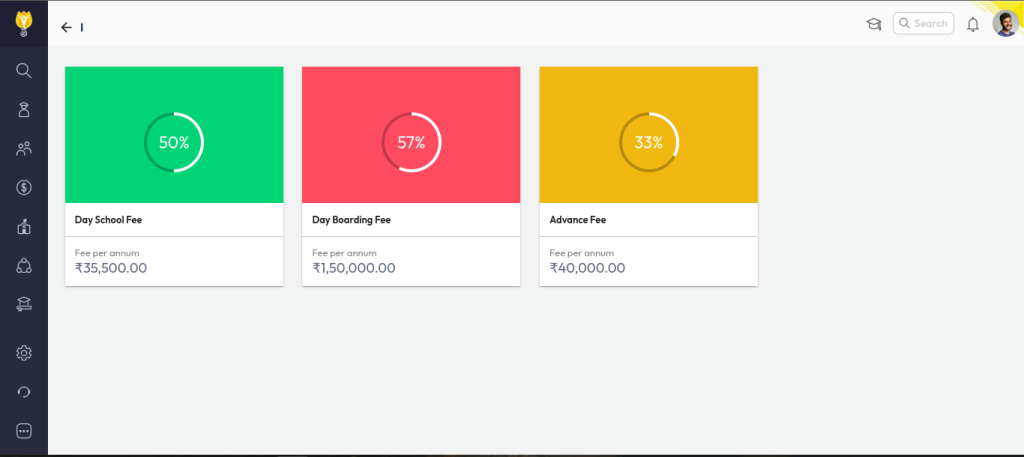
Task: Open the school building icon in sidebar
Action: [x=24, y=227]
